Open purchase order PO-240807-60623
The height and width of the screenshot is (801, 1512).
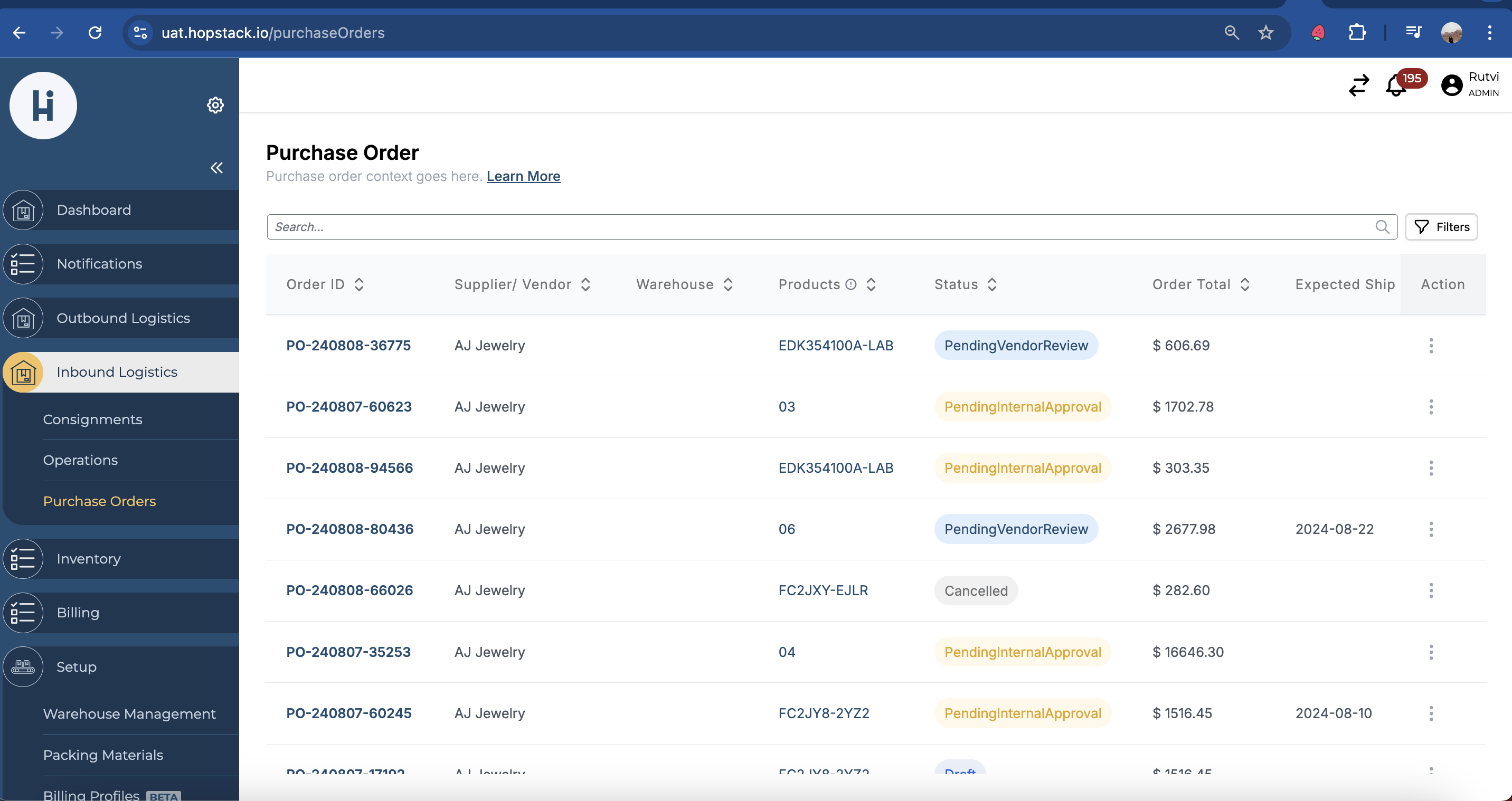[348, 406]
